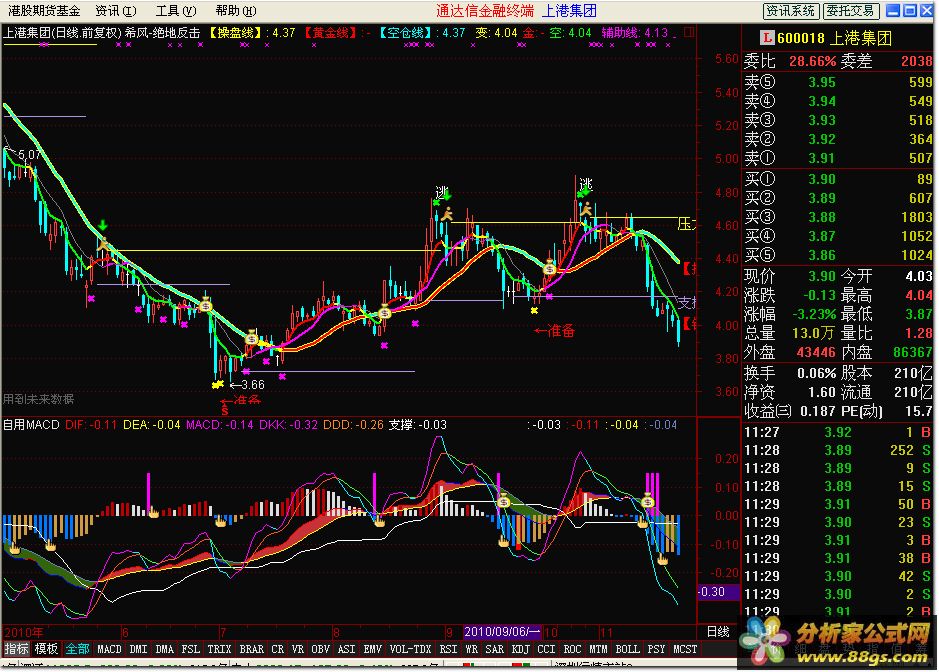Switch indicator to CR
Viewport: 939px width, 672px height.
[x=278, y=649]
